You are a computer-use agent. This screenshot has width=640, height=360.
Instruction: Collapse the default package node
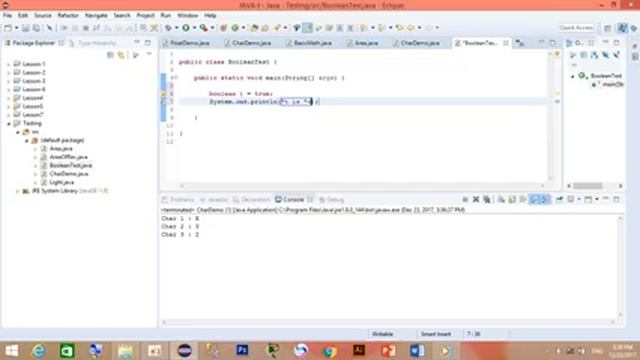point(27,140)
